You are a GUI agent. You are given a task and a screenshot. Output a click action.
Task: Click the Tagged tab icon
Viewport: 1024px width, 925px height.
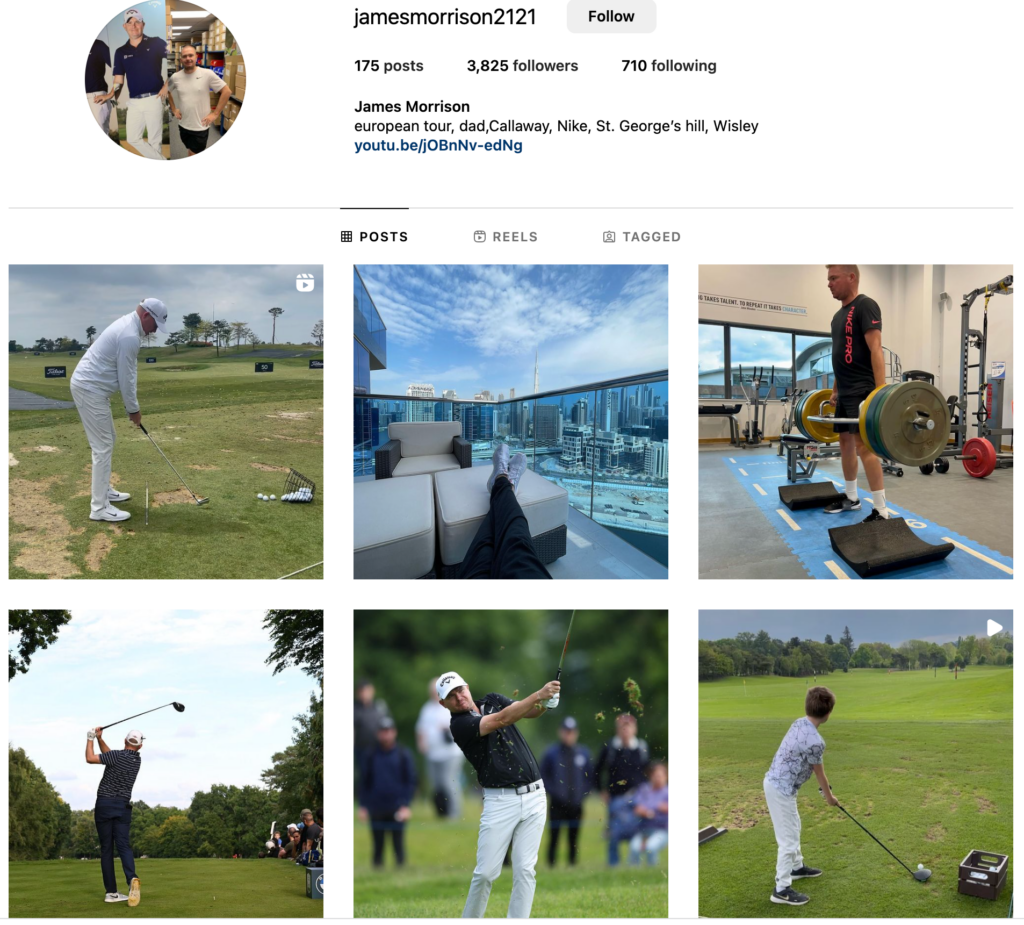coord(609,236)
